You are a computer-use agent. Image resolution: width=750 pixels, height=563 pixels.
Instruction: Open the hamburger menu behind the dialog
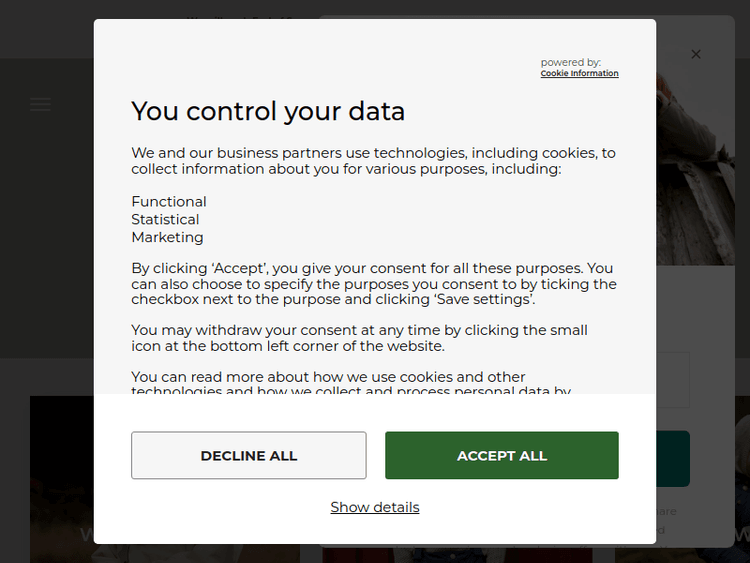[x=40, y=104]
